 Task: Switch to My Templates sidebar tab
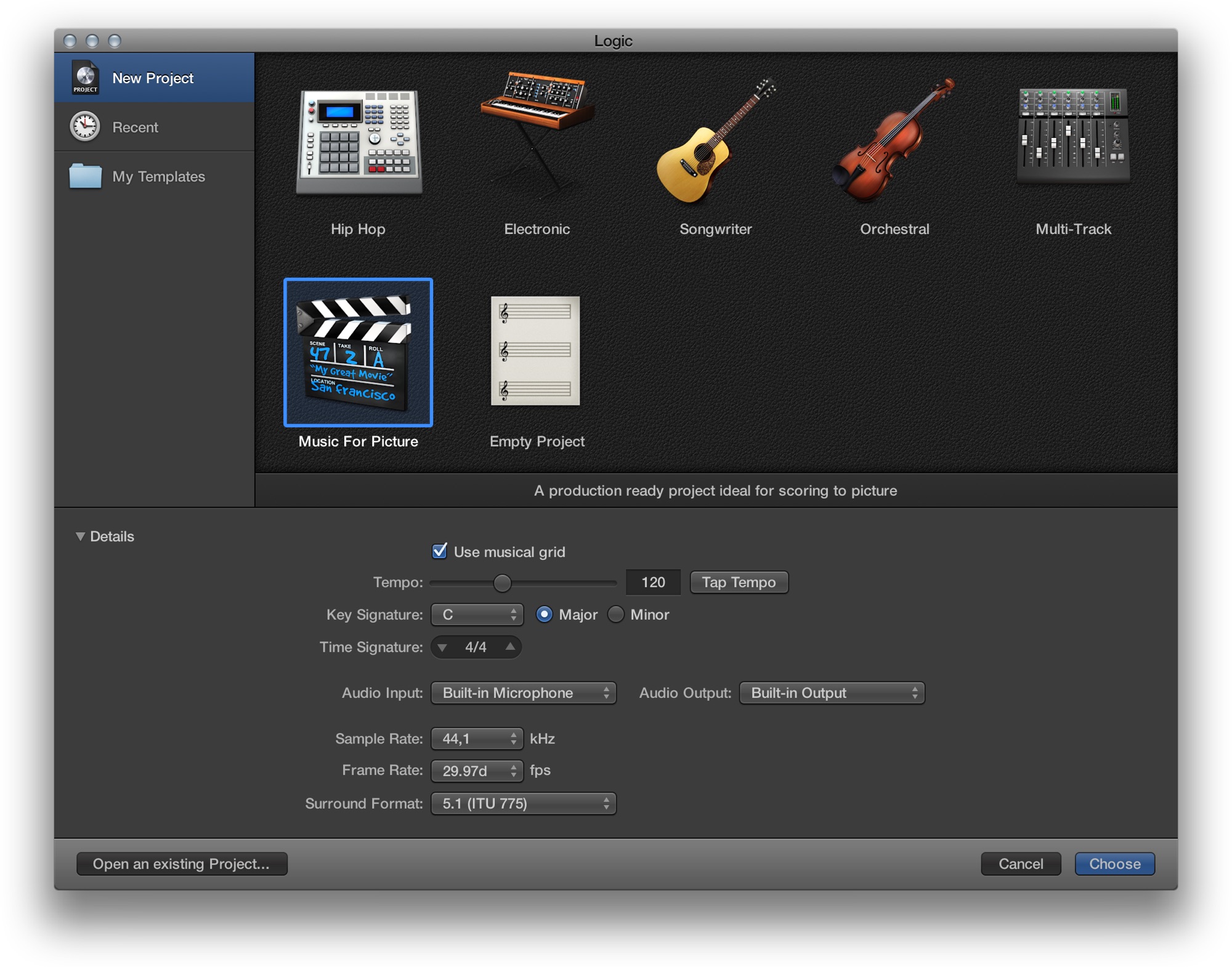[x=154, y=176]
